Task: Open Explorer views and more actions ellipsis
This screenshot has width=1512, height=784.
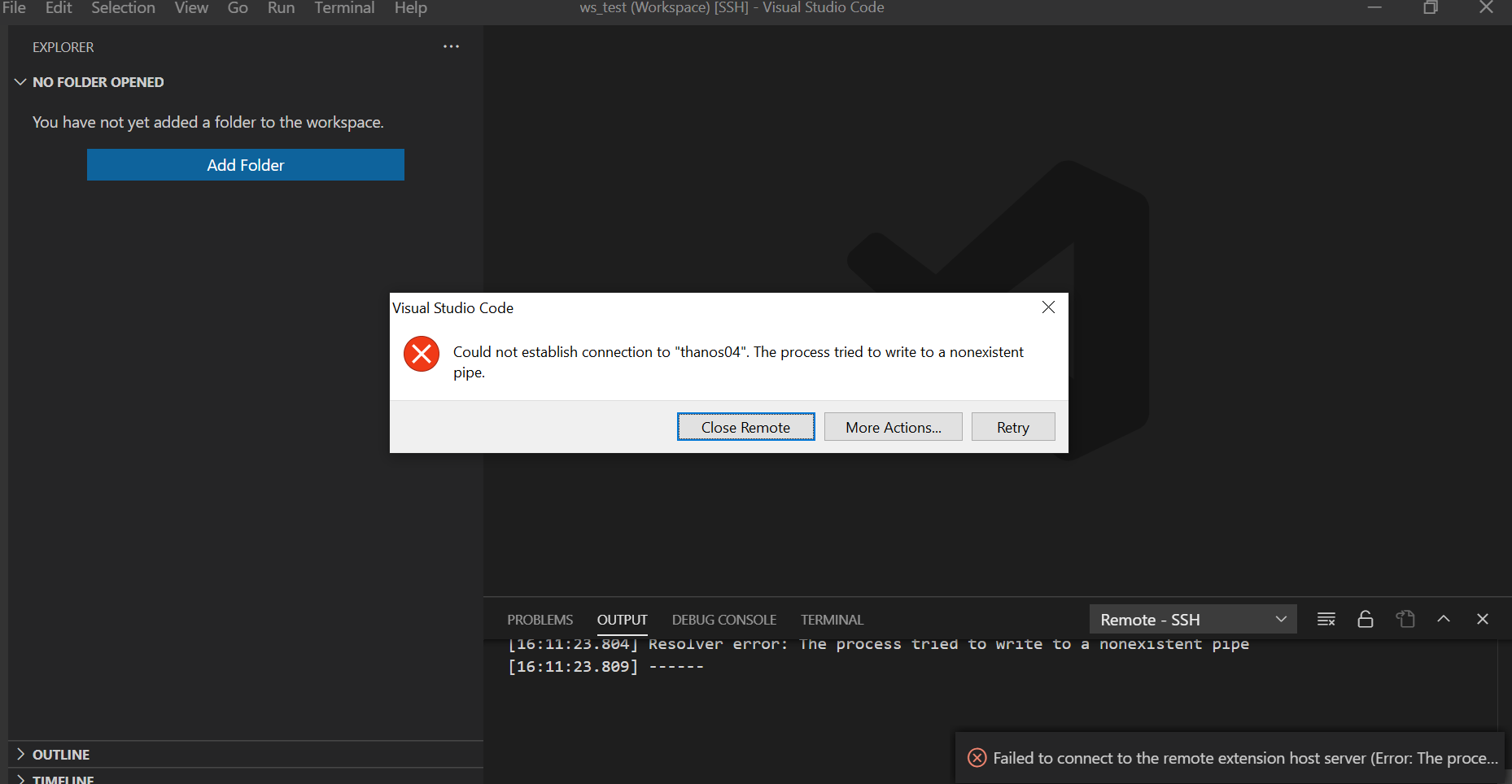Action: point(451,46)
